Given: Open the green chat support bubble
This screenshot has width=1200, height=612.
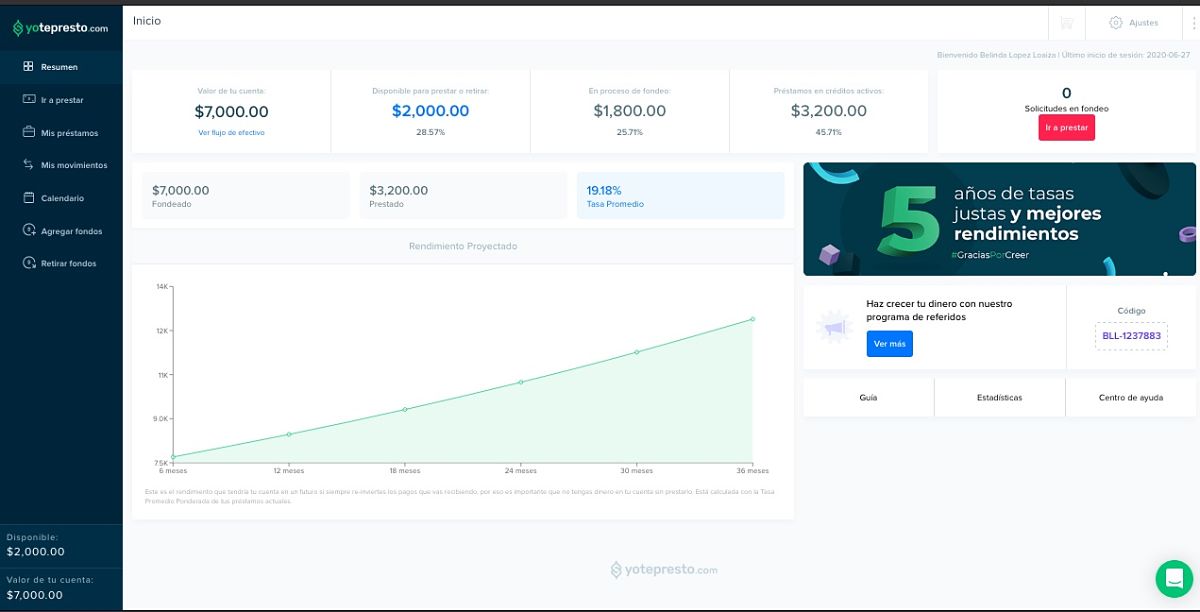Looking at the screenshot, I should coord(1173,577).
